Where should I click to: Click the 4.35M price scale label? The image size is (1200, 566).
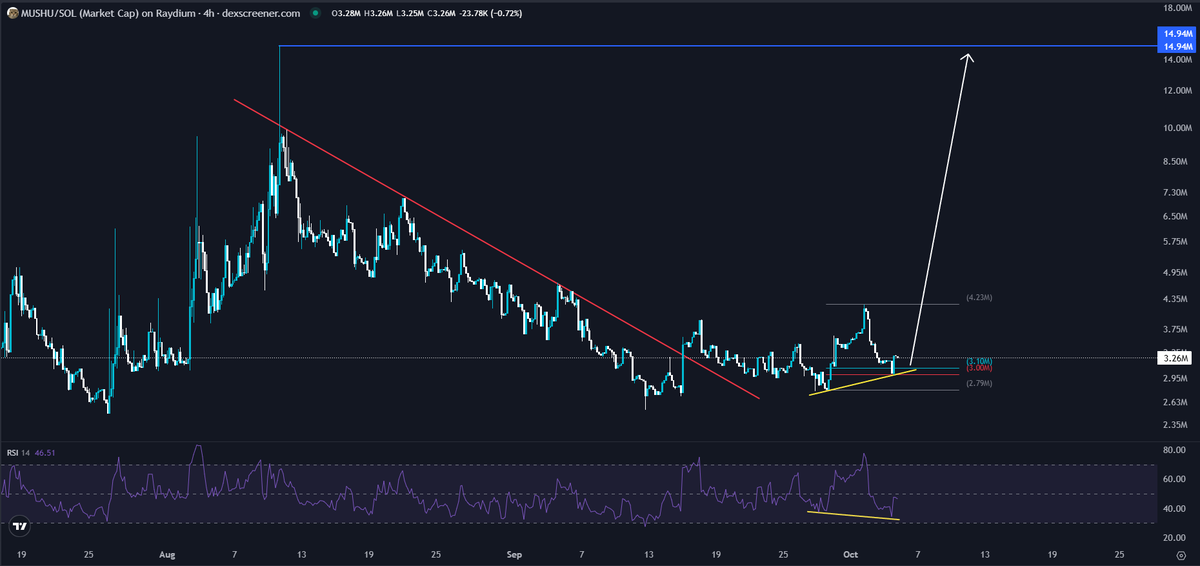pyautogui.click(x=1174, y=299)
